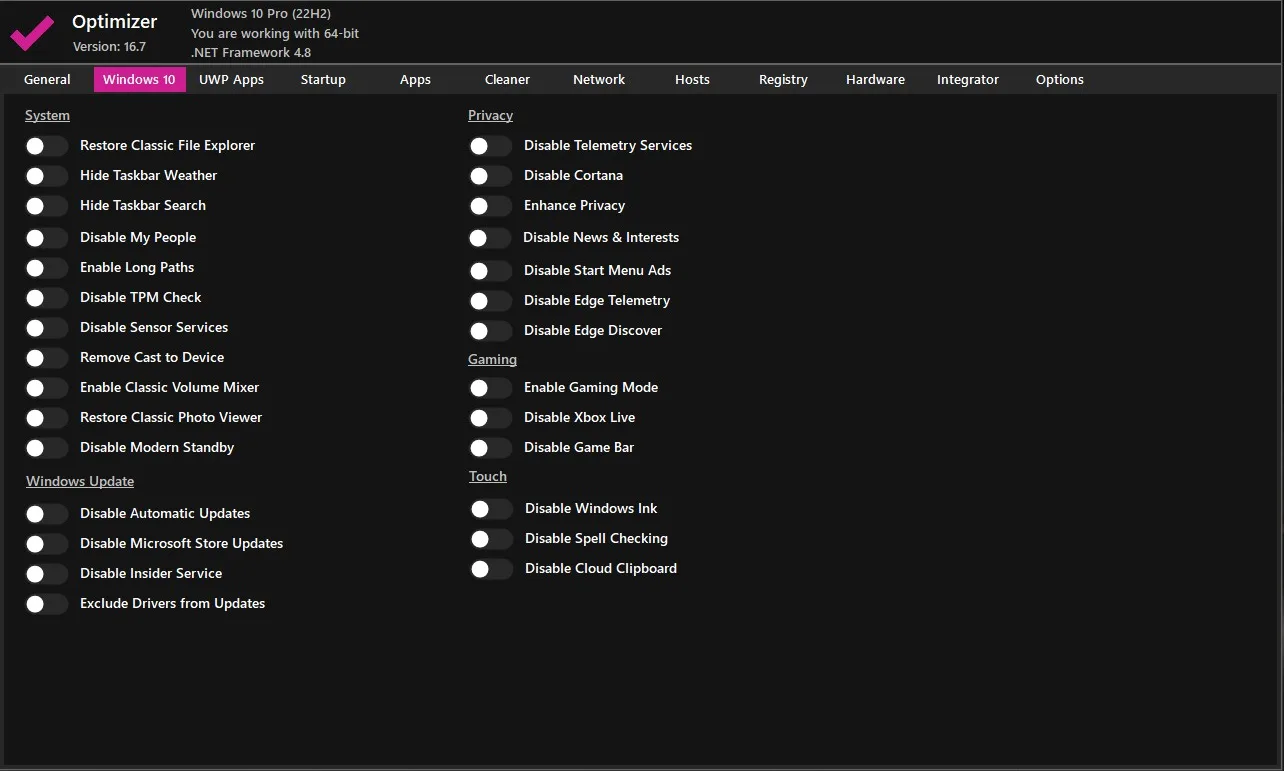Image resolution: width=1284 pixels, height=771 pixels.
Task: Select the Registry tab
Action: coord(783,80)
